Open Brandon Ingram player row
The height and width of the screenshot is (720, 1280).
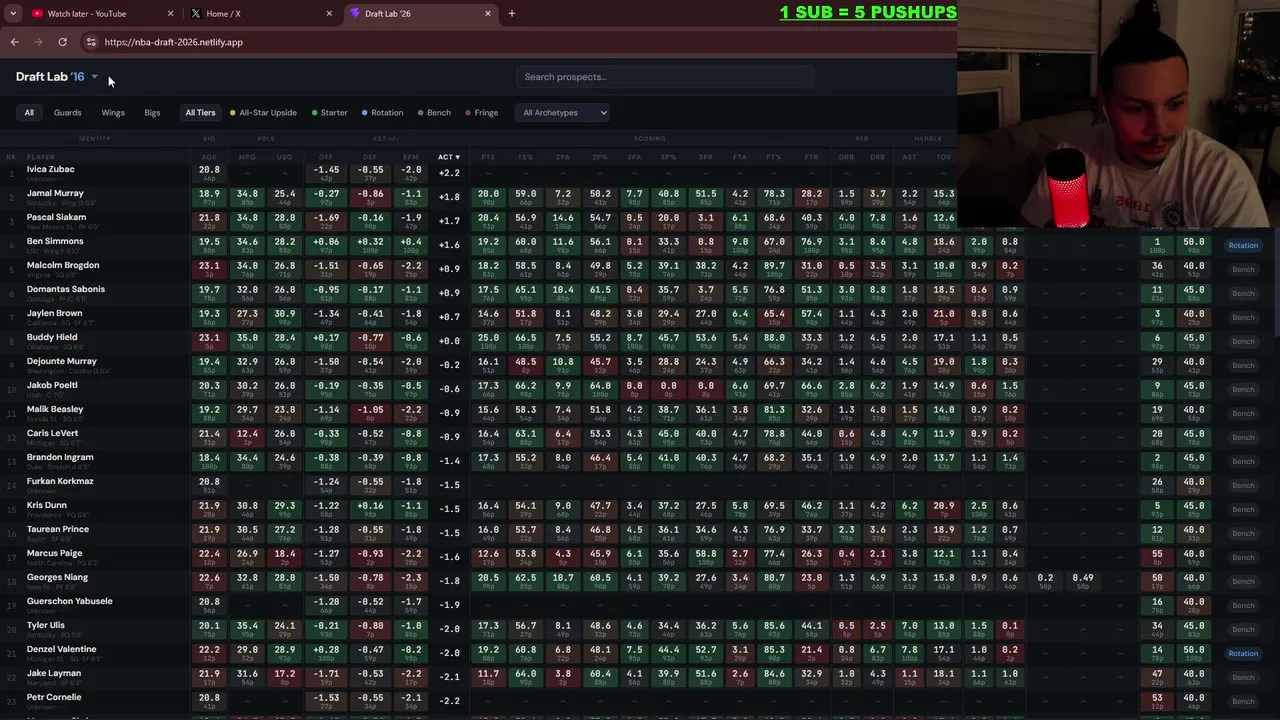click(640, 461)
